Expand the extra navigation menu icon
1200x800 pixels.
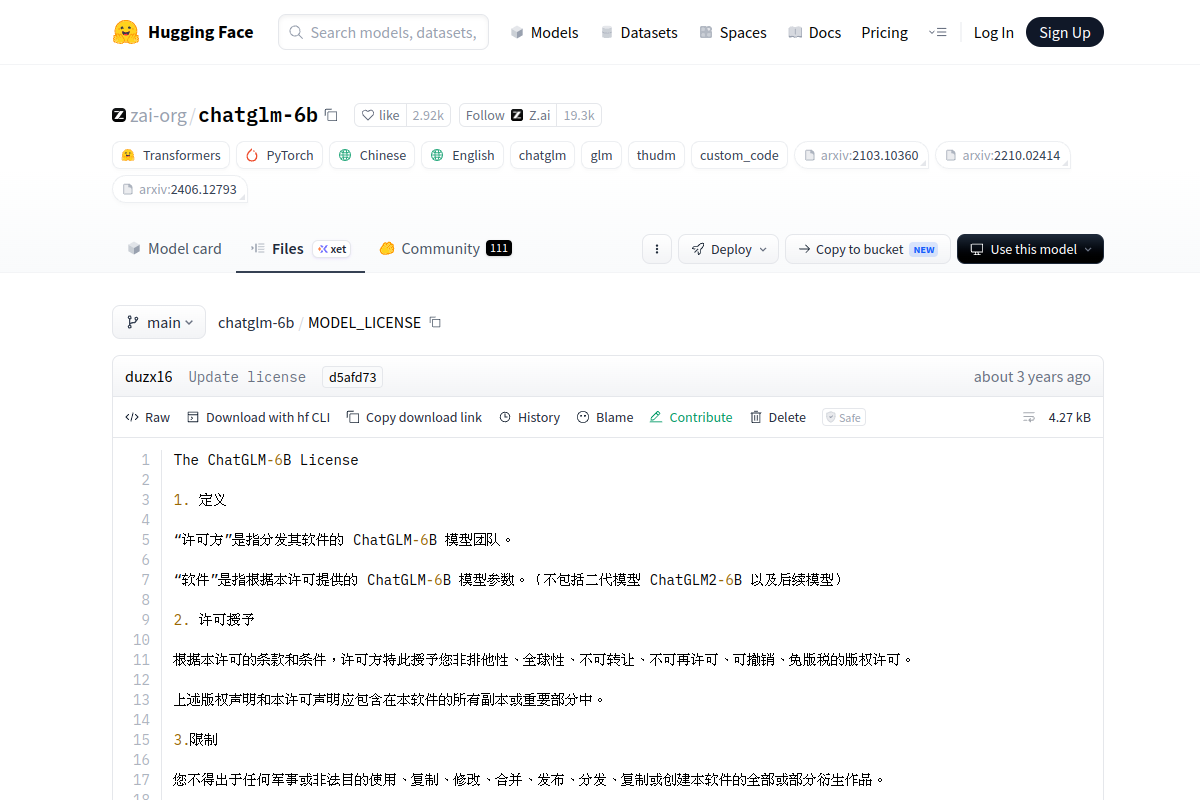[937, 32]
